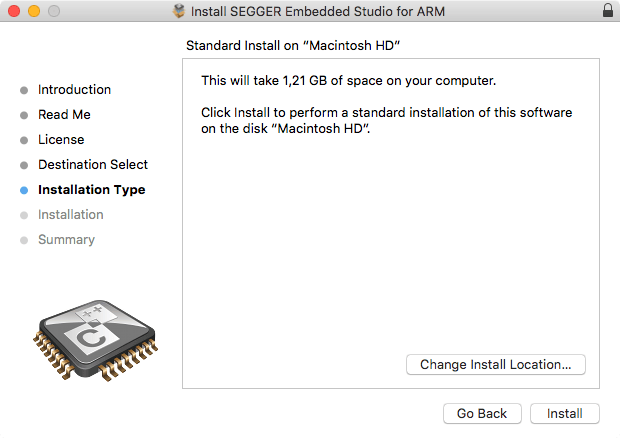
Task: Select the Destination Select step
Action: (x=93, y=164)
